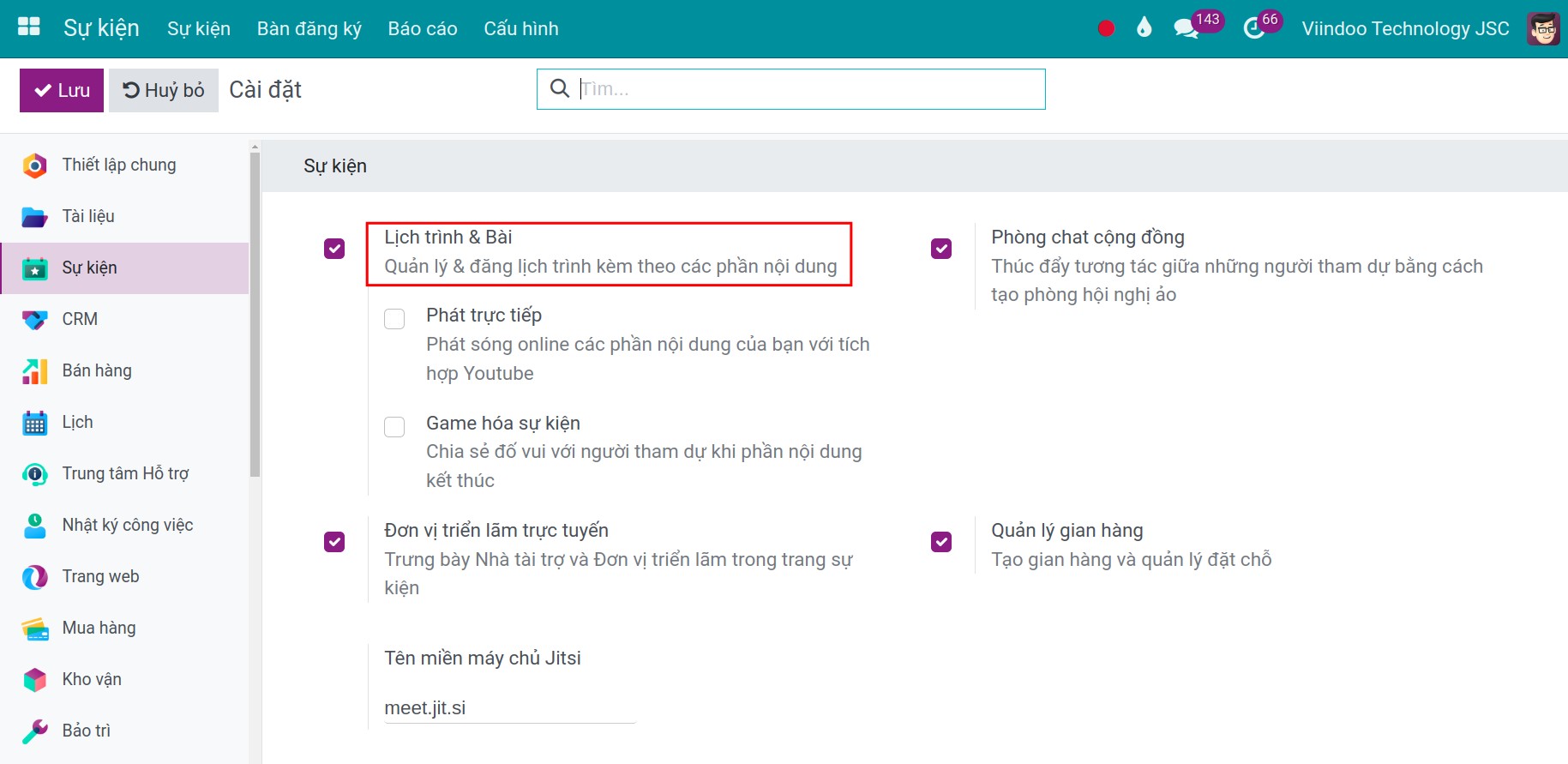Click the water drop icon in top bar
1568x764 pixels.
coord(1144,27)
